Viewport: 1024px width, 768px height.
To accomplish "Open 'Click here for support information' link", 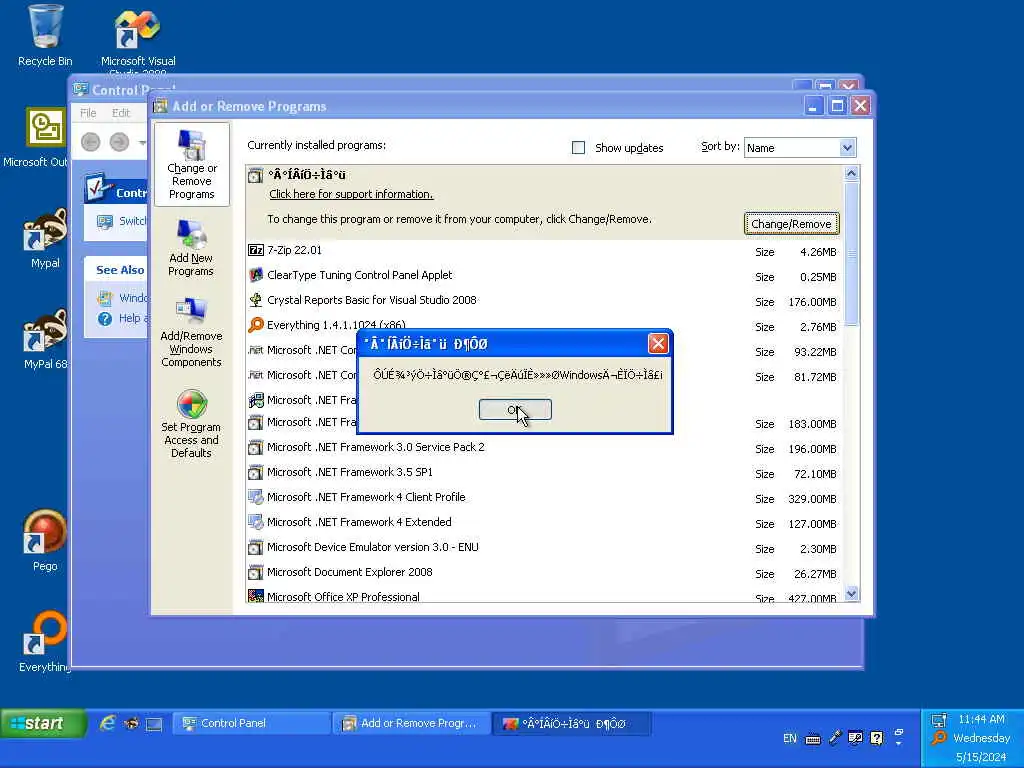I will point(351,194).
